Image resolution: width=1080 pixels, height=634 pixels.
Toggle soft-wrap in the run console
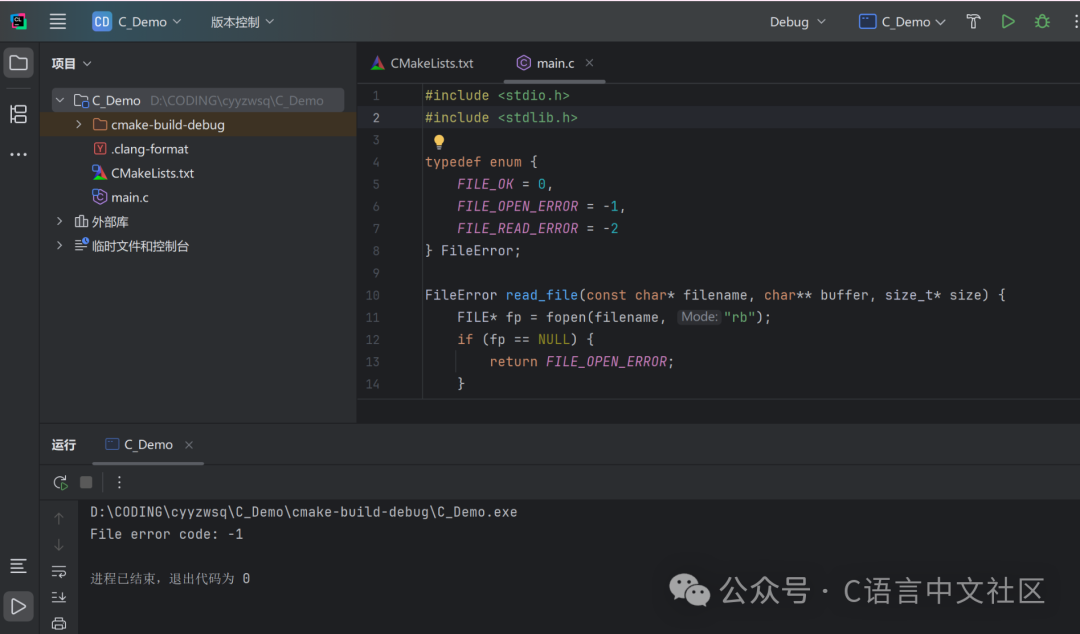click(59, 571)
